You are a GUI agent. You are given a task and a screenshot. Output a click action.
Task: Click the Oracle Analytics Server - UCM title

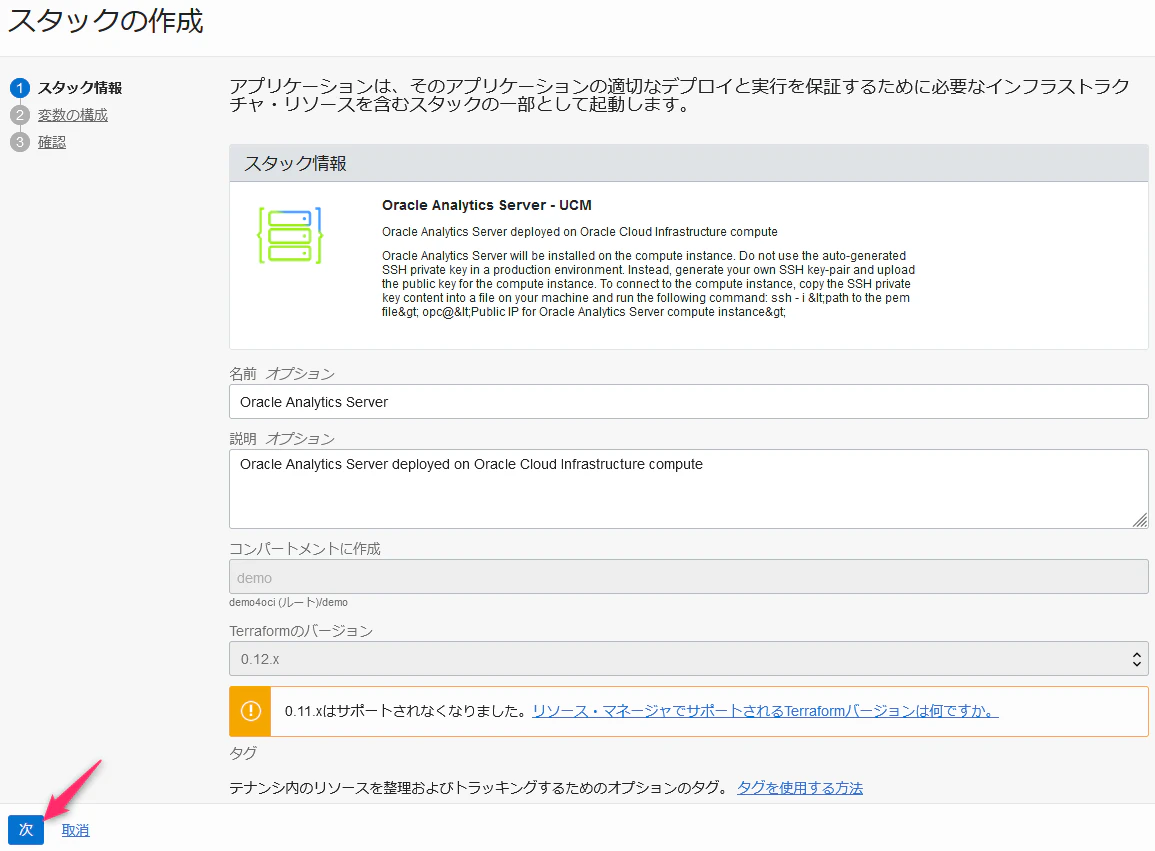pyautogui.click(x=487, y=206)
